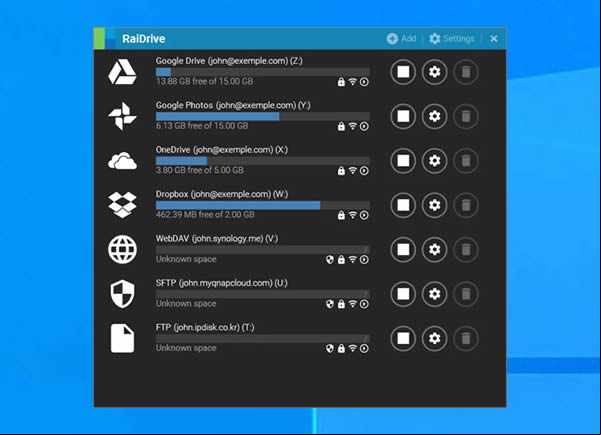
Task: Click the trash icon for OneDrive
Action: click(x=466, y=161)
